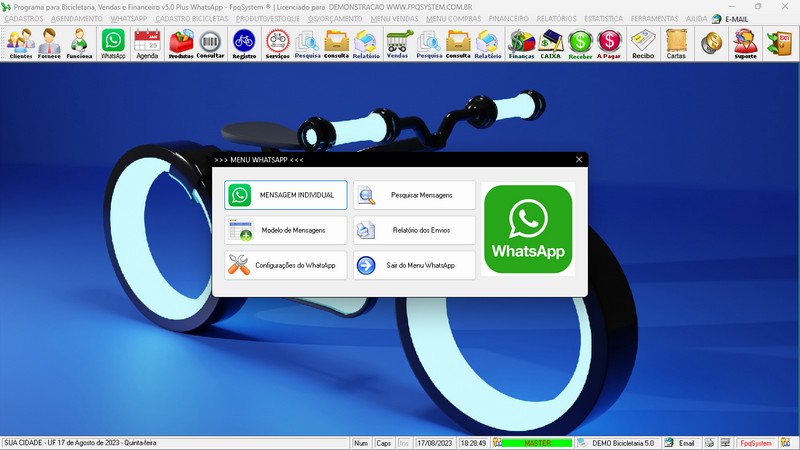This screenshot has height=450, width=800.
Task: Open the FINANCEIRO menu
Action: (509, 18)
